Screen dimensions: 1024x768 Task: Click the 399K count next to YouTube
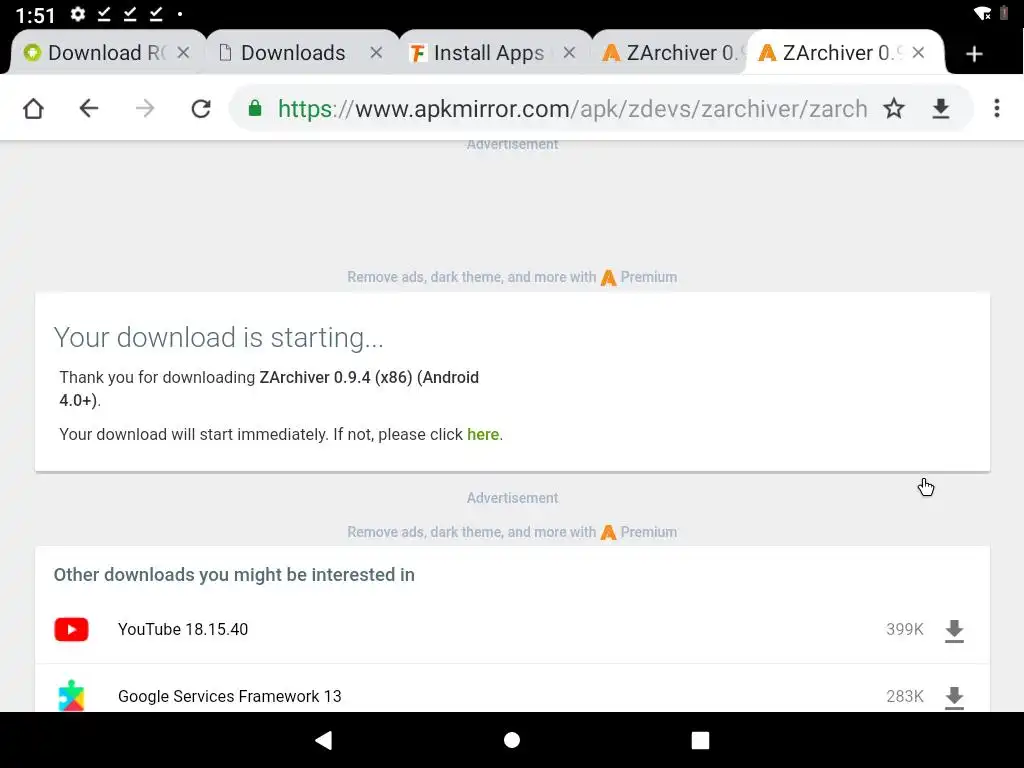click(x=904, y=630)
